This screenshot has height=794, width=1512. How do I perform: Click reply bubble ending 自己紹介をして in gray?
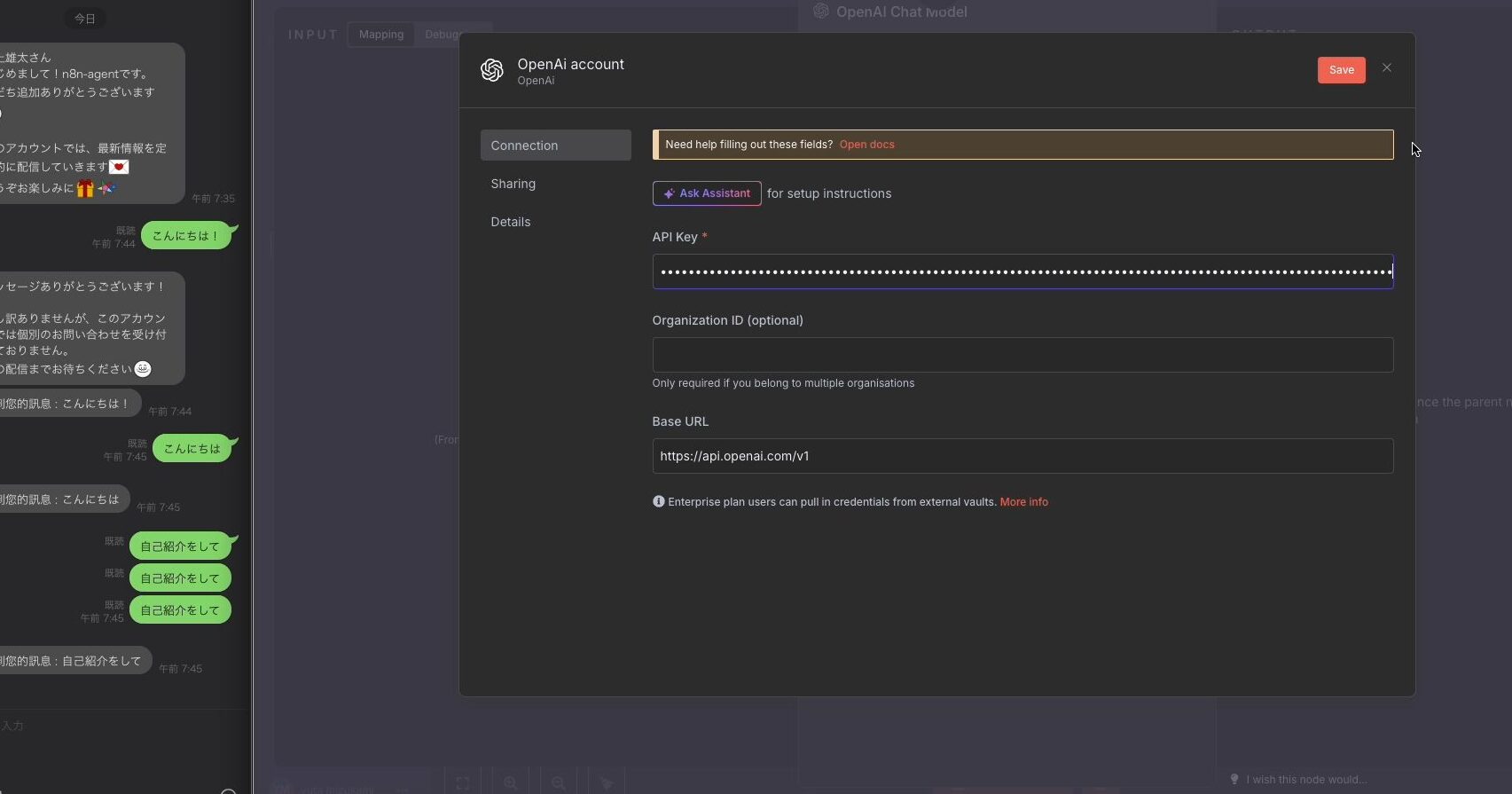point(75,661)
